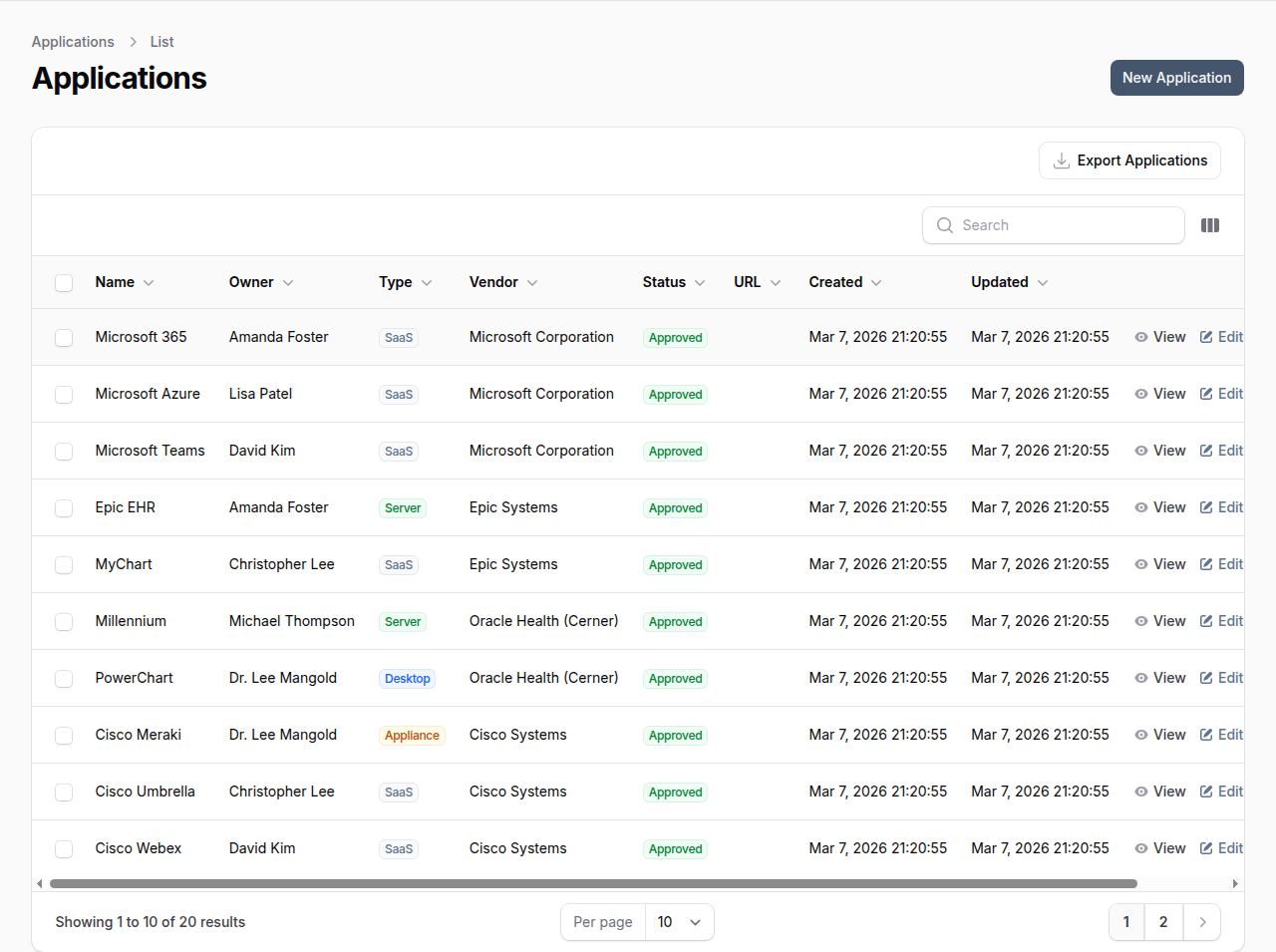
Task: Select the Cisco Meraki row checkbox
Action: [64, 736]
